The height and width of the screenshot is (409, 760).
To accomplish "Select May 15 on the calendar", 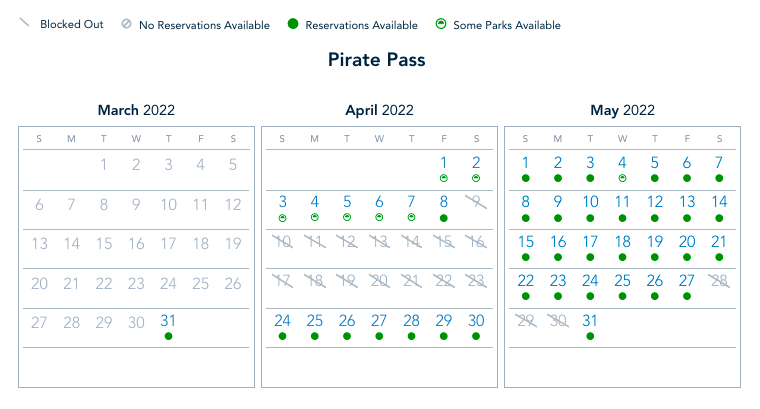I will coord(526,241).
